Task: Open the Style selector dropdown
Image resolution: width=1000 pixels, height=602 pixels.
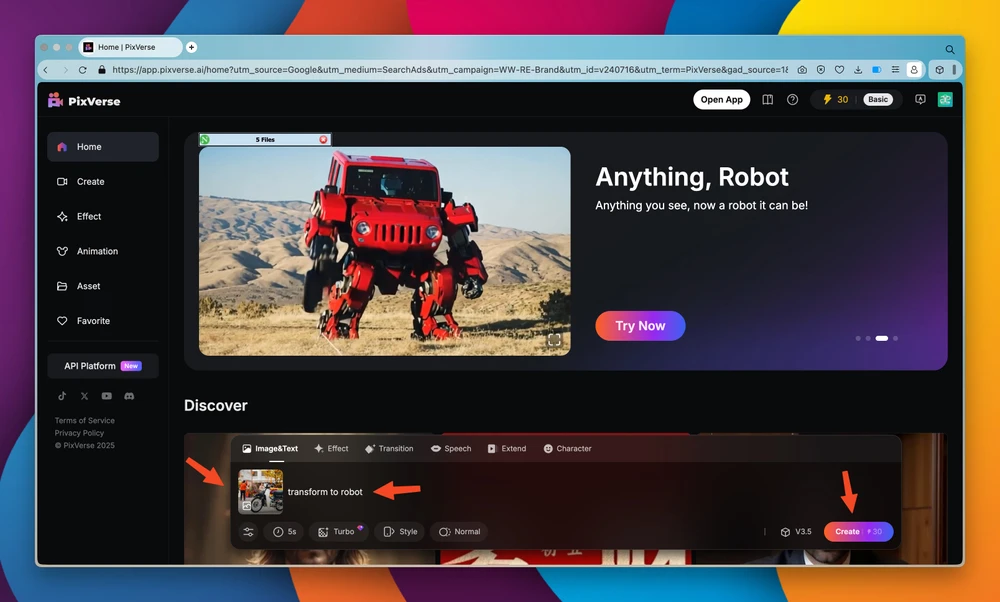Action: (400, 532)
